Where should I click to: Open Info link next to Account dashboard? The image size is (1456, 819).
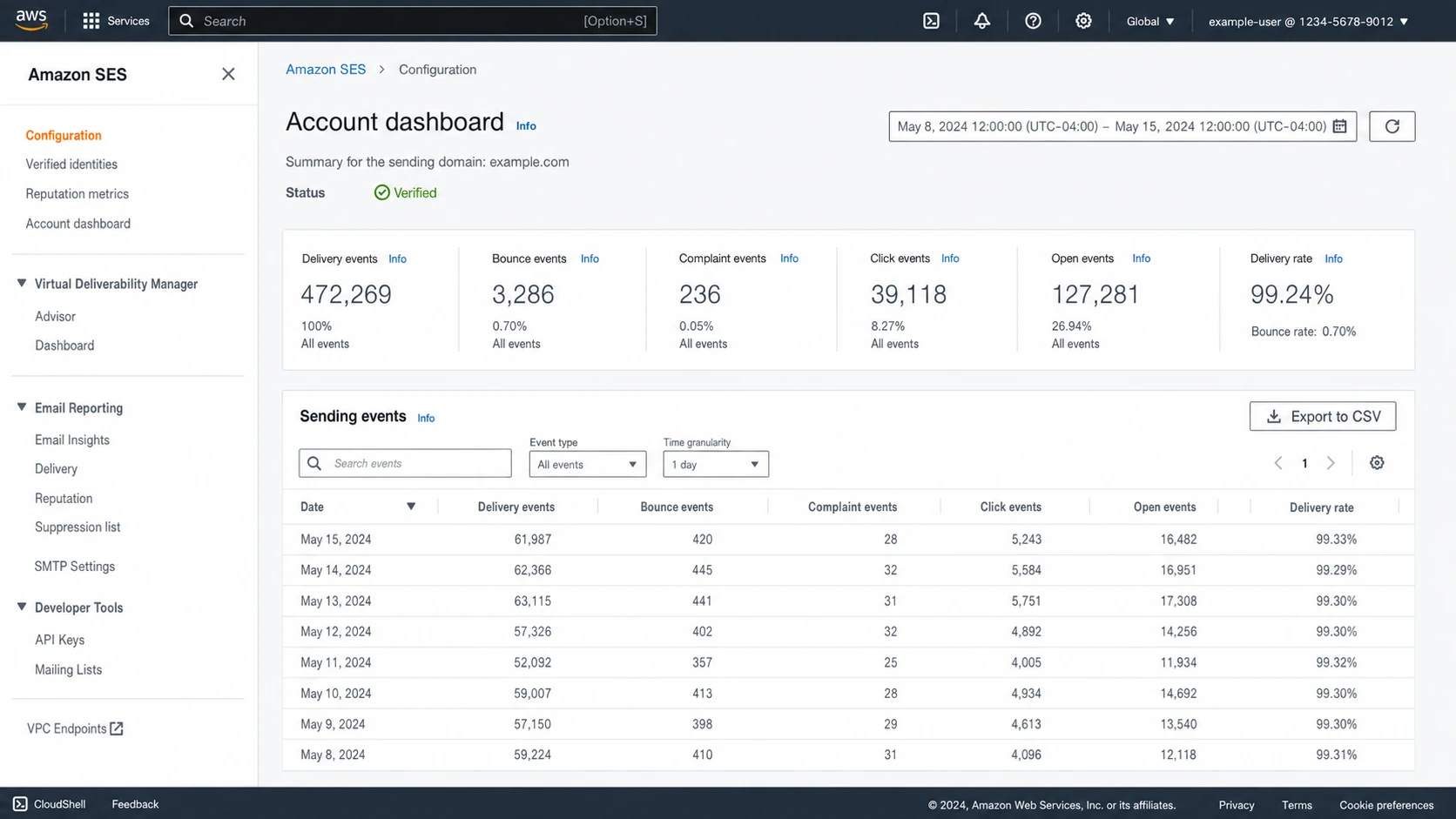click(x=526, y=126)
